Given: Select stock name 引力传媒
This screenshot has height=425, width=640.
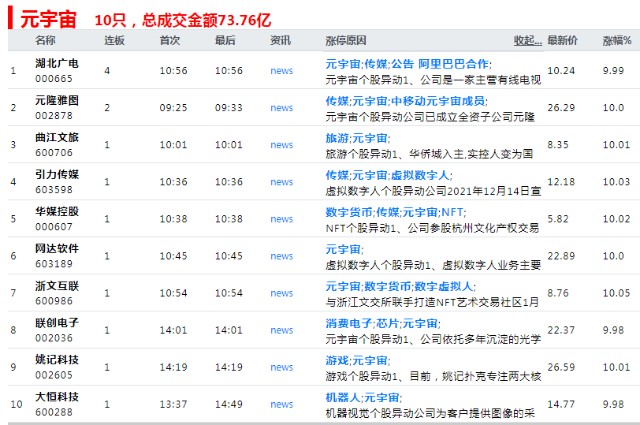Looking at the screenshot, I should point(57,175).
